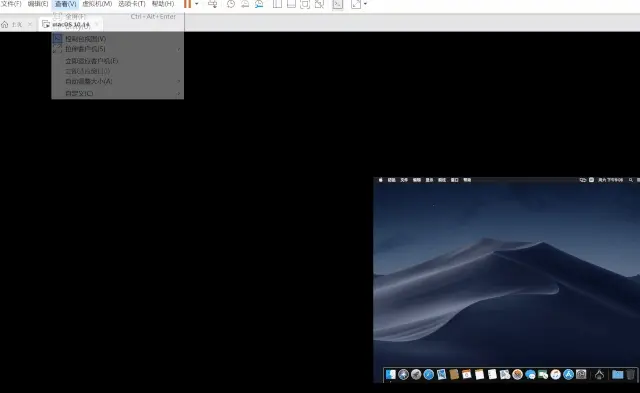Take a snapshot with the clock toolbar icon

click(231, 4)
